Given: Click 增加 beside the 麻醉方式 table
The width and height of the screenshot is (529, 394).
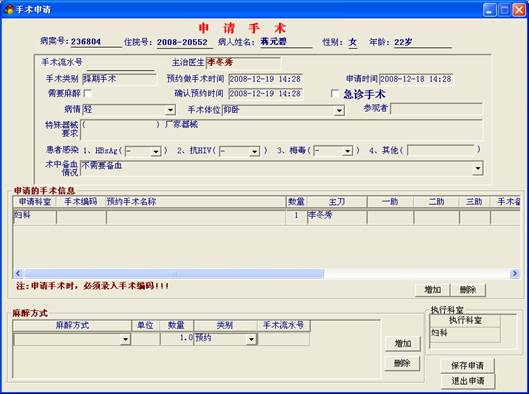Looking at the screenshot, I should click(x=403, y=344).
